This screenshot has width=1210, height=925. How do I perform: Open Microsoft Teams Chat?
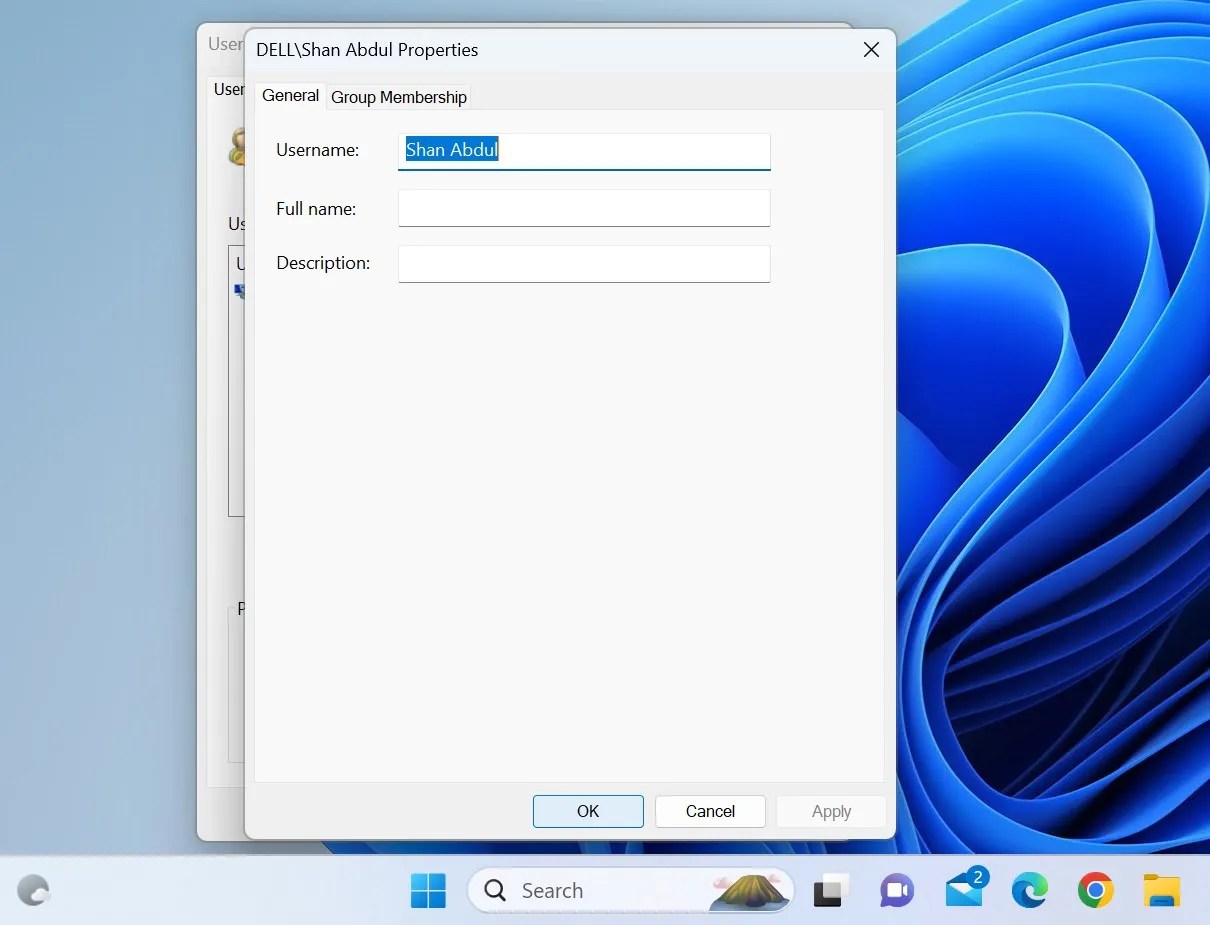[896, 890]
